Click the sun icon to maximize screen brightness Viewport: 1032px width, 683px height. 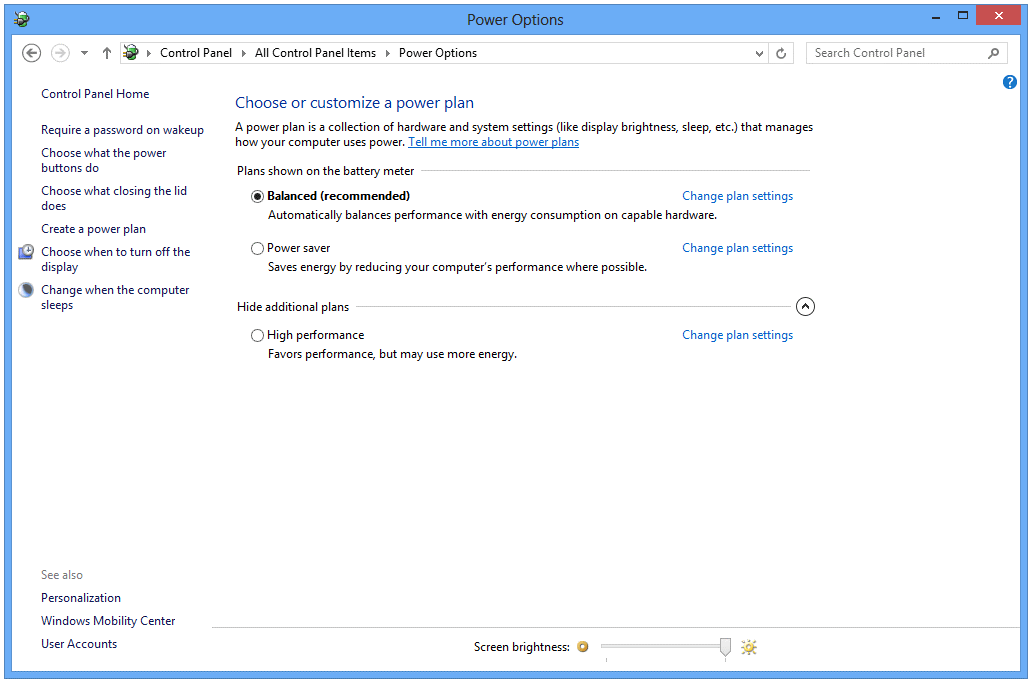[x=748, y=647]
